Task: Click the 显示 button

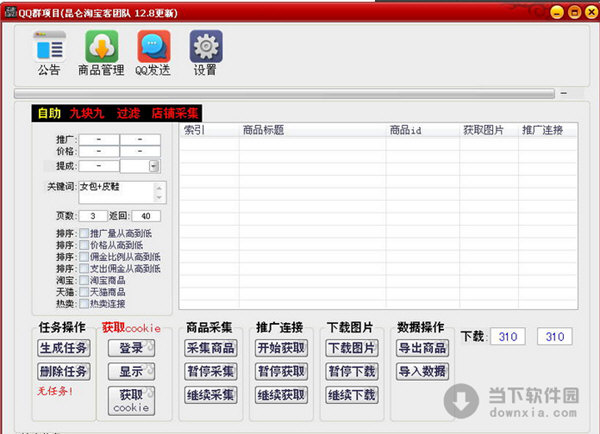Action: tap(131, 371)
